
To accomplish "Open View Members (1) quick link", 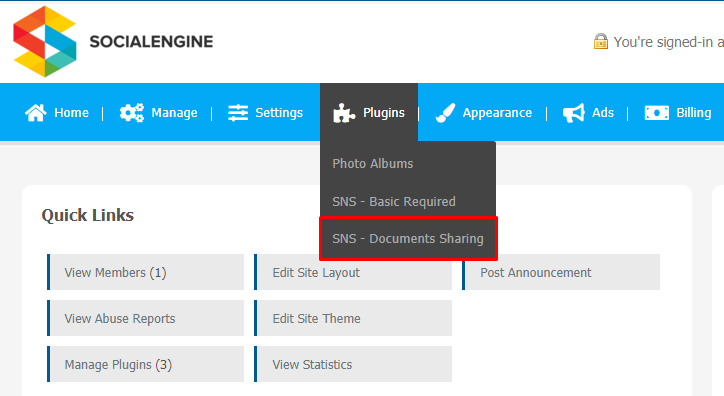I will [x=145, y=272].
